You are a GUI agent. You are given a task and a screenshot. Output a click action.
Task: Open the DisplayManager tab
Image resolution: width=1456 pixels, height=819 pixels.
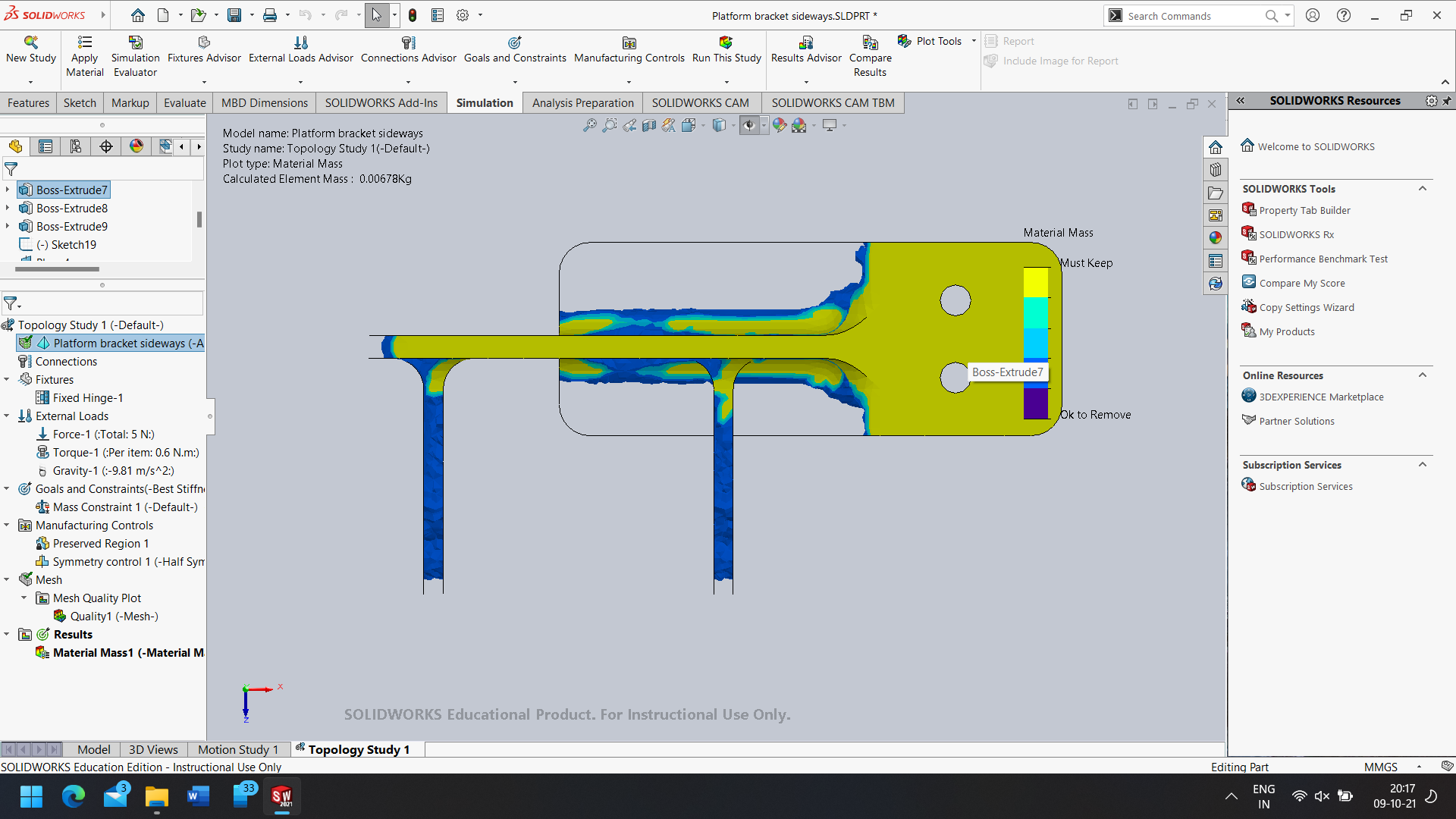(x=136, y=146)
